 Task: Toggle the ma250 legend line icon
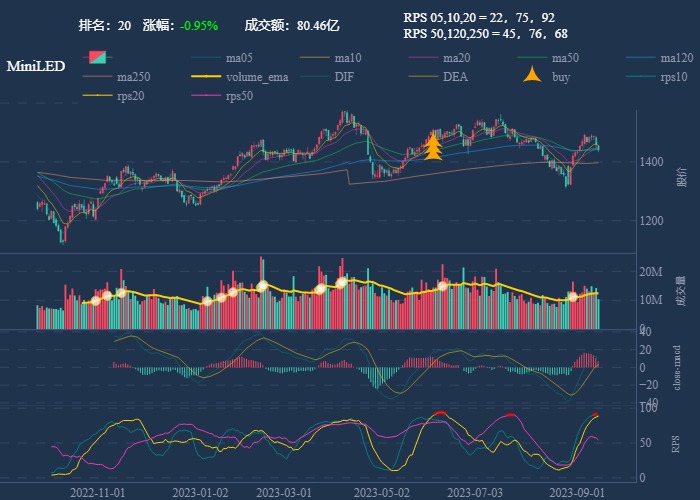coord(98,77)
